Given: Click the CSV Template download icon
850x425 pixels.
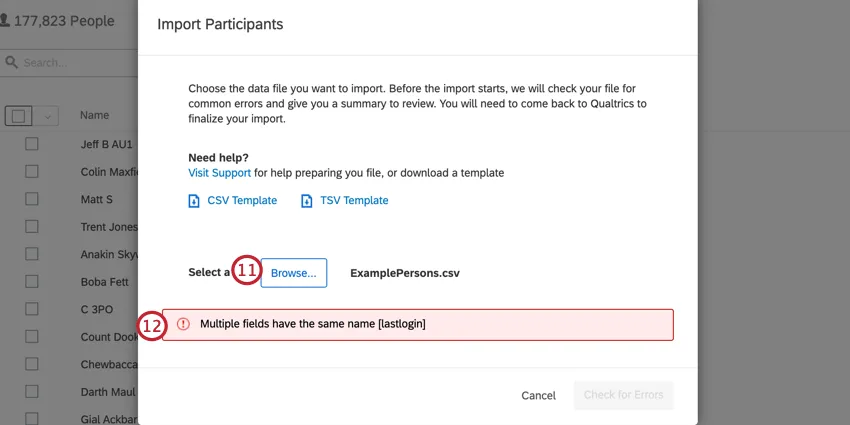Looking at the screenshot, I should [x=194, y=201].
